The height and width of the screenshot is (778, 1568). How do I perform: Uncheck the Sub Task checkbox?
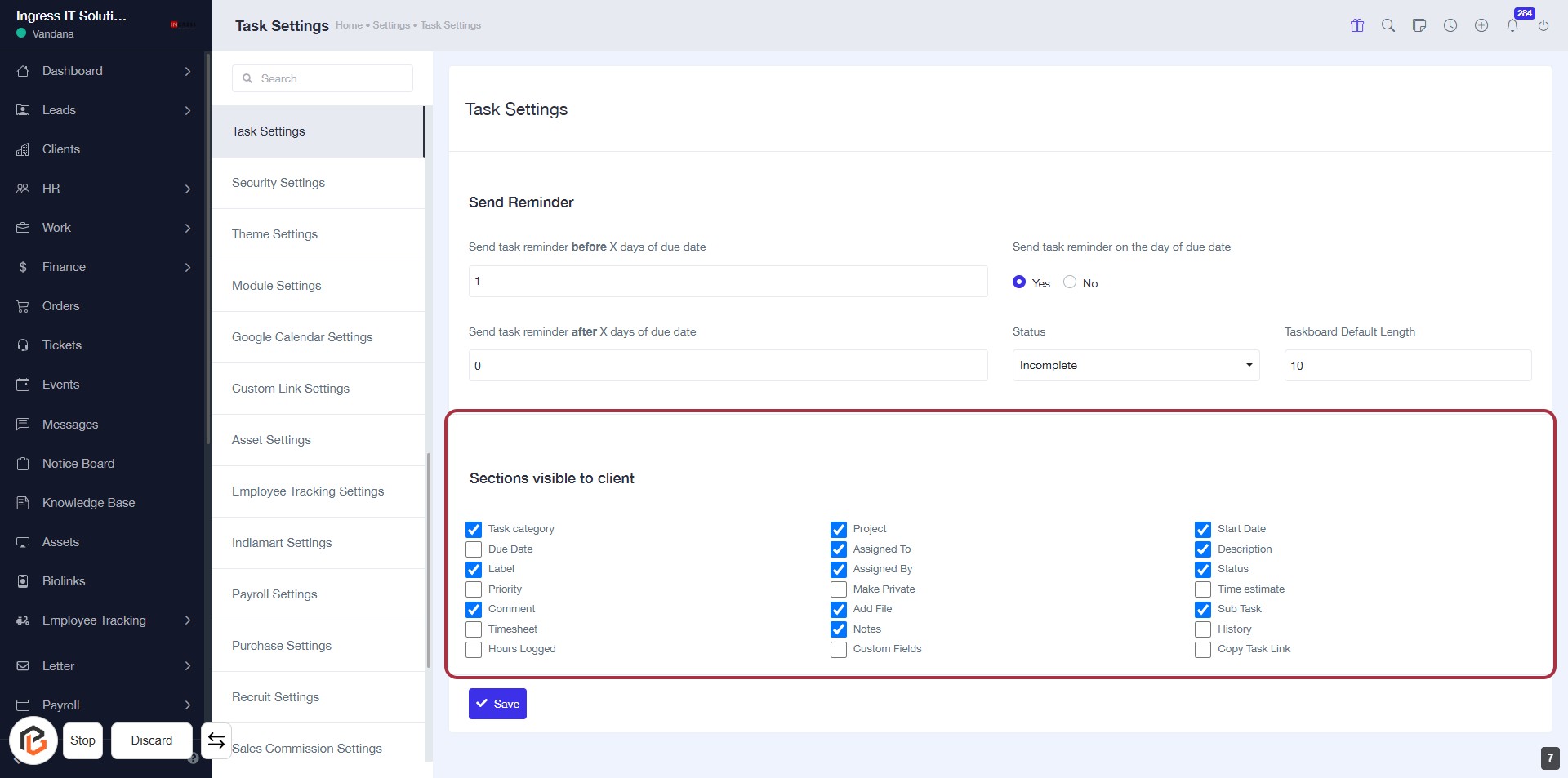pos(1203,610)
